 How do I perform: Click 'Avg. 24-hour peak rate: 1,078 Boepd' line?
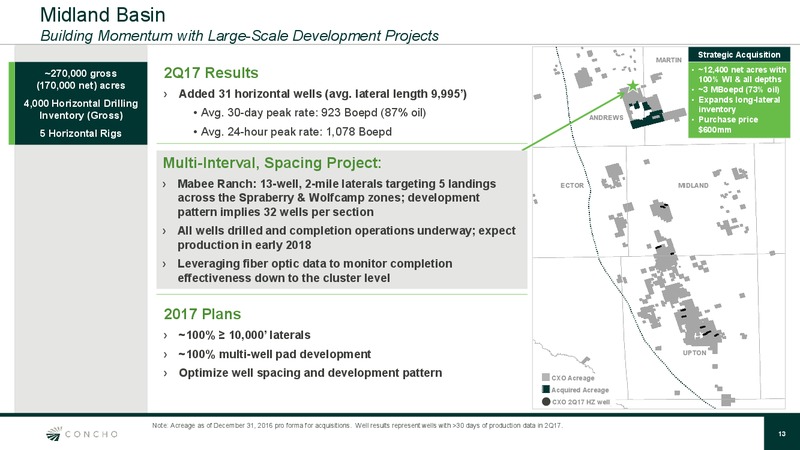tap(296, 132)
